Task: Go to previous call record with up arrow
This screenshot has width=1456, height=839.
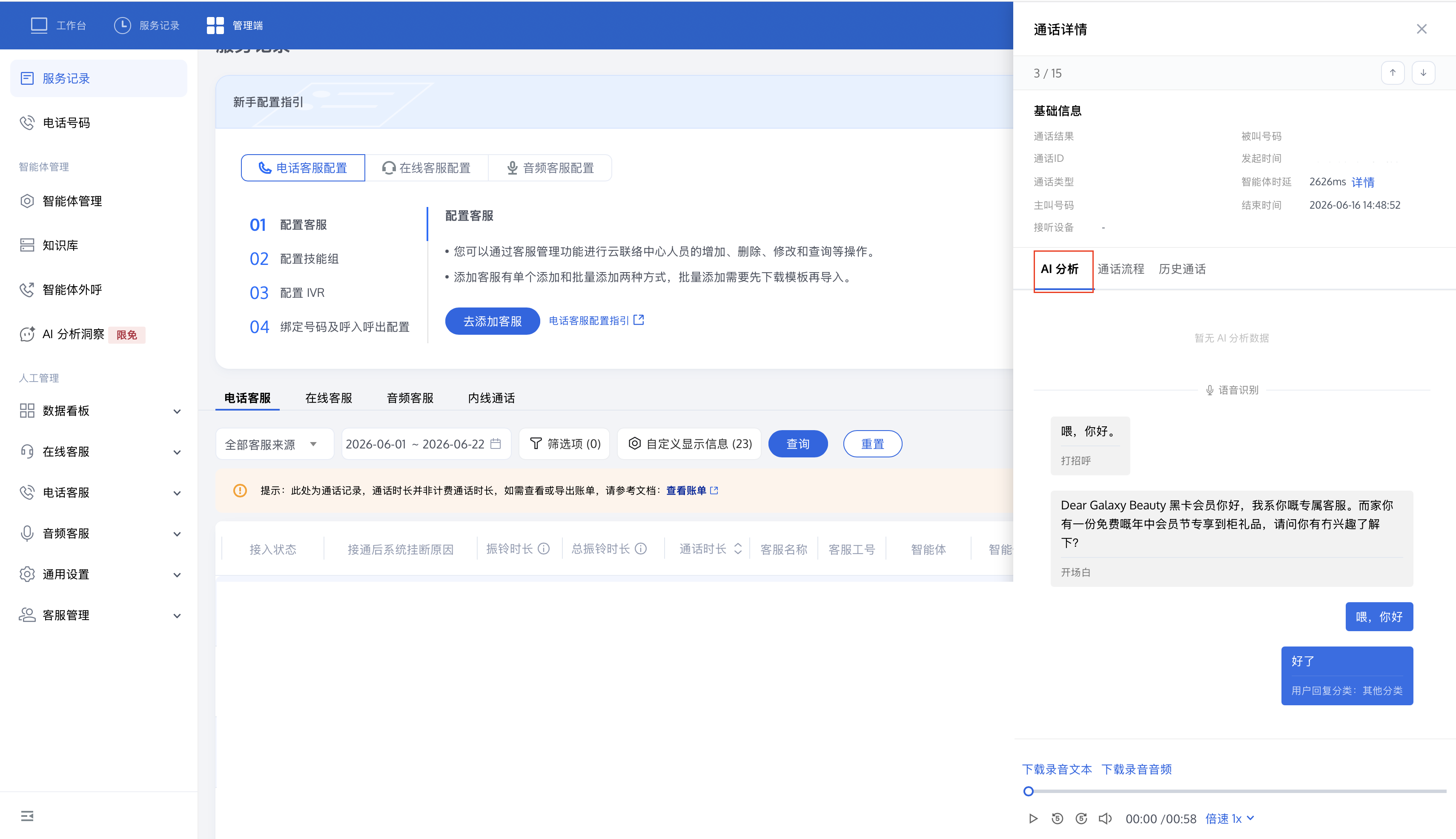Action: point(1393,72)
